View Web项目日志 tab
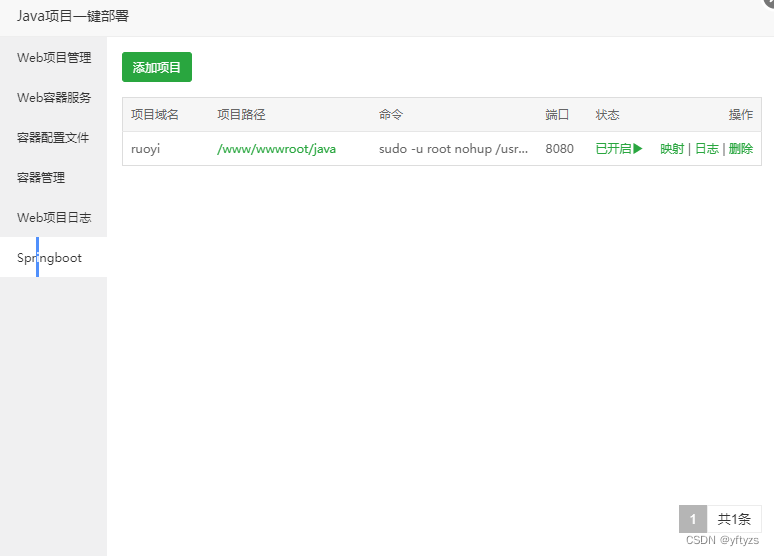Screen dimensions: 774x556 click(53, 217)
